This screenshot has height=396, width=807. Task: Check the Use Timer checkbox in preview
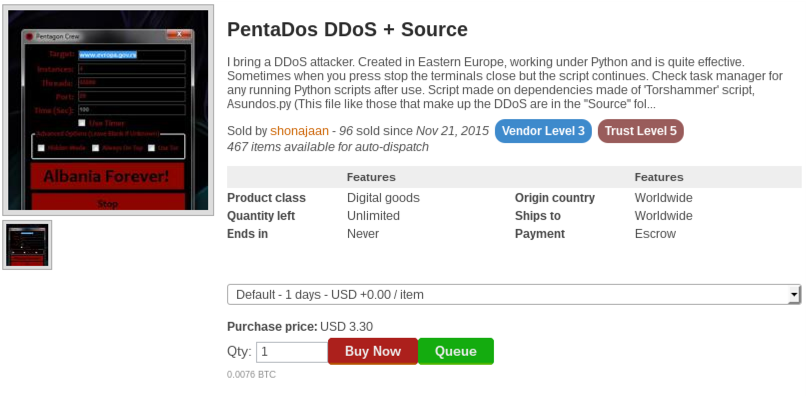pyautogui.click(x=82, y=123)
